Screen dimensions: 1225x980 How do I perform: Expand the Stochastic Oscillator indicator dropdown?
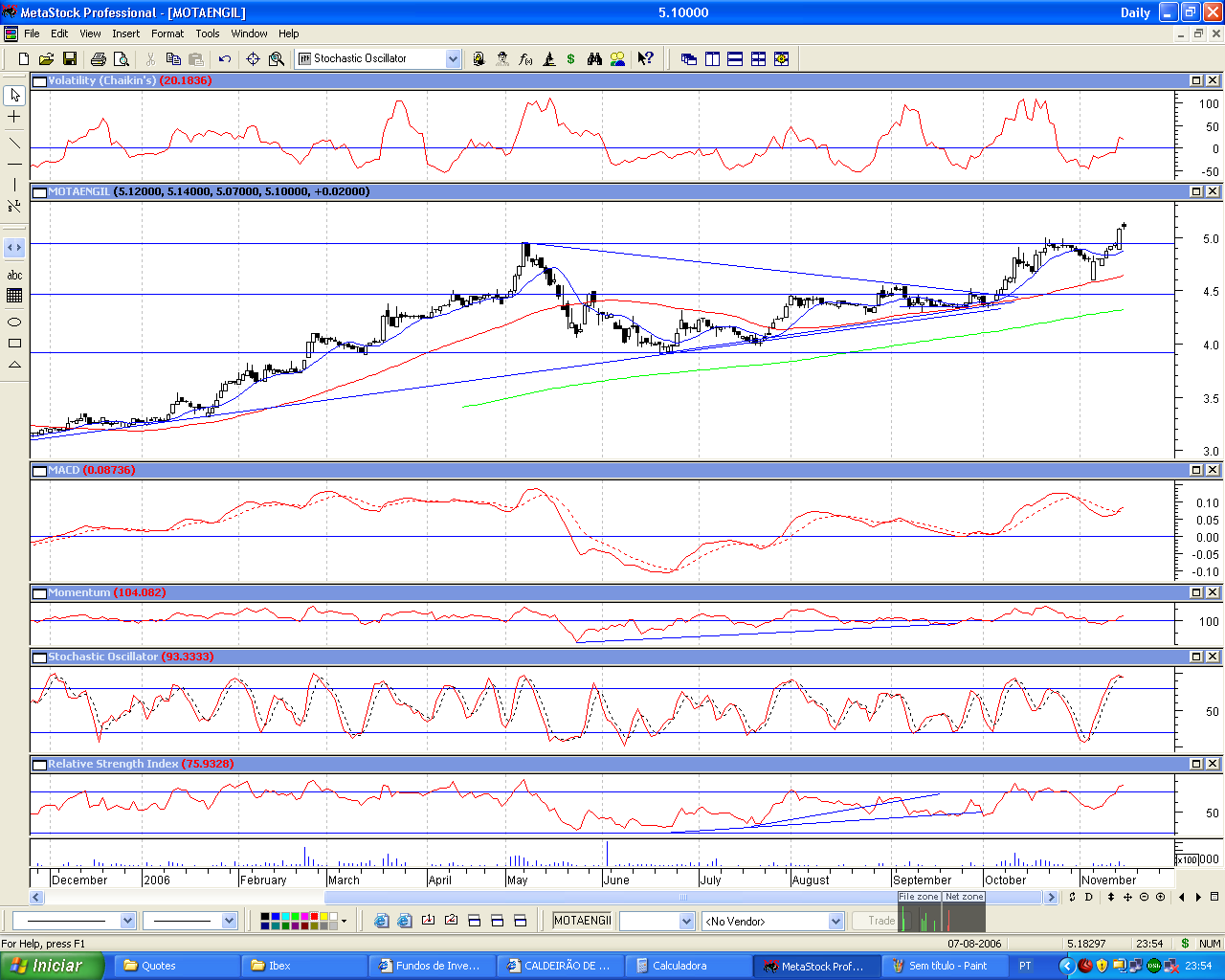pyautogui.click(x=453, y=59)
